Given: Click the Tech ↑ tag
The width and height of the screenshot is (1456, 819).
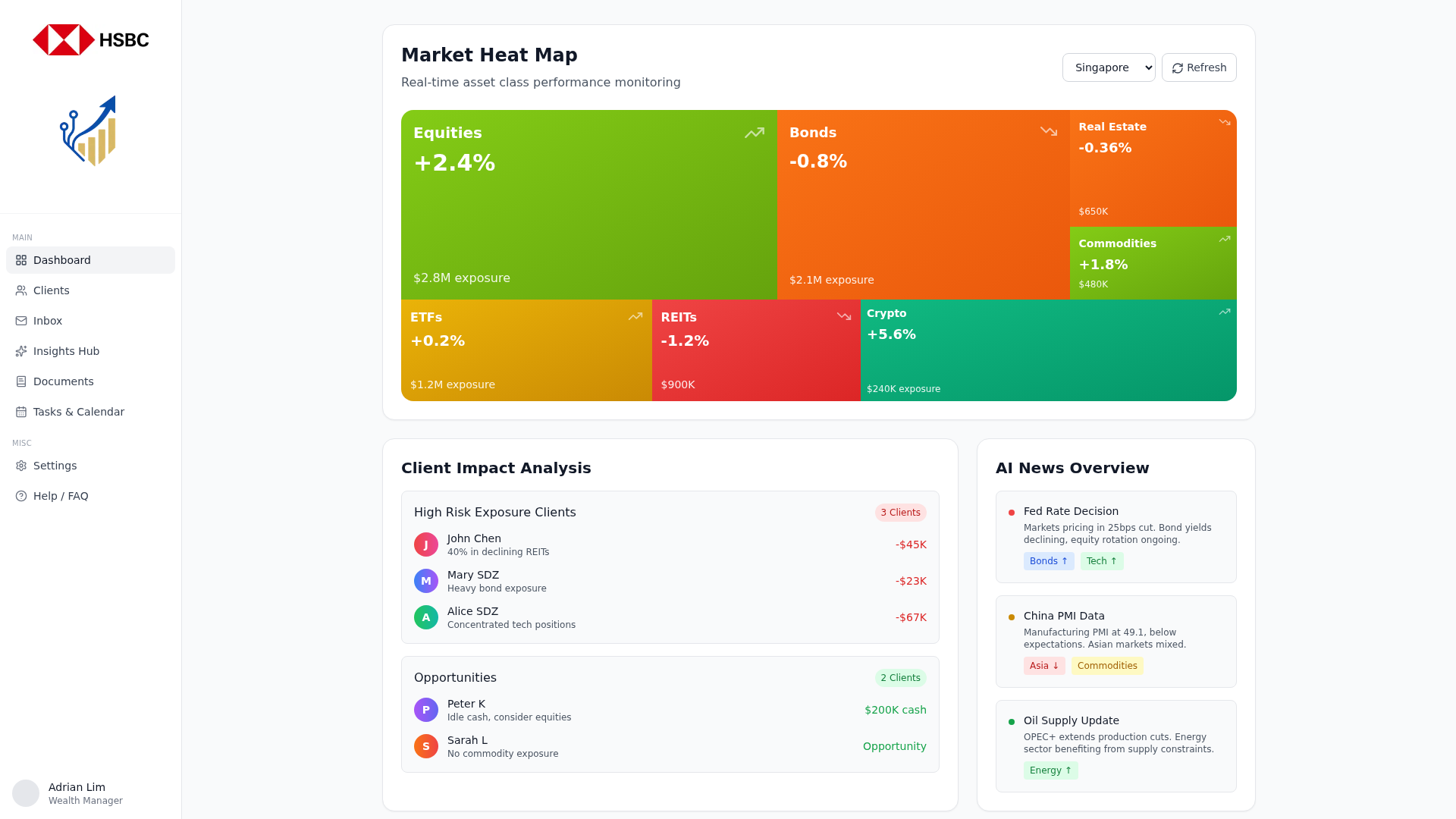Looking at the screenshot, I should click(1102, 561).
